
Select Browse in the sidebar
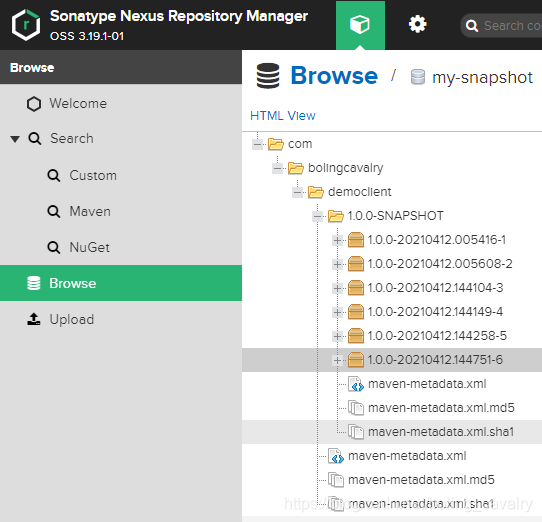(121, 283)
